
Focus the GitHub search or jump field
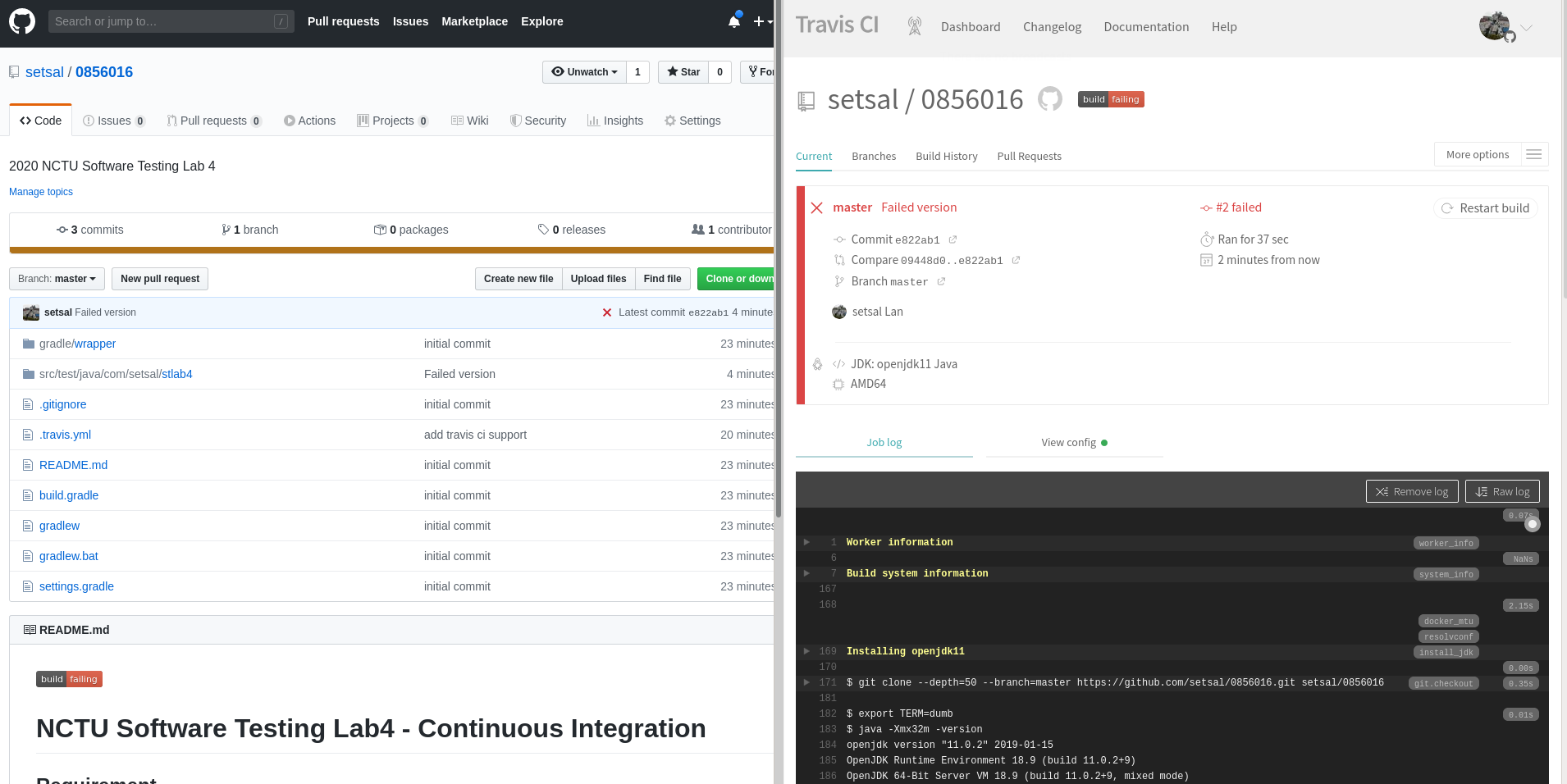point(171,21)
